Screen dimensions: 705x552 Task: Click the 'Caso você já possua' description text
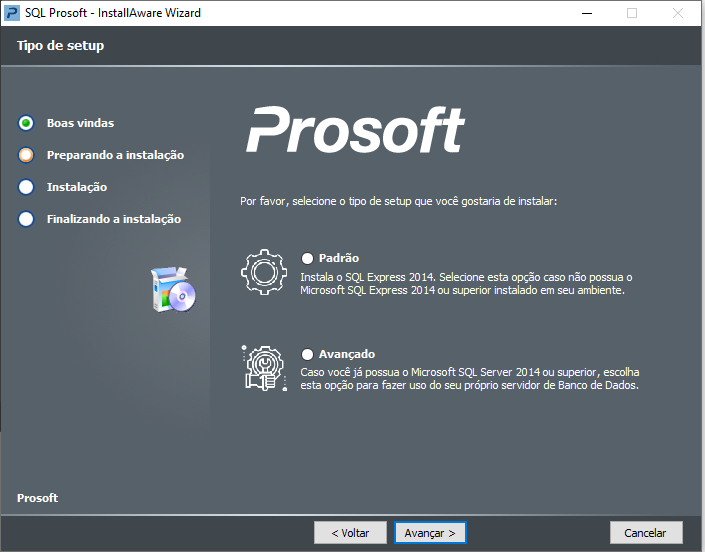click(470, 378)
